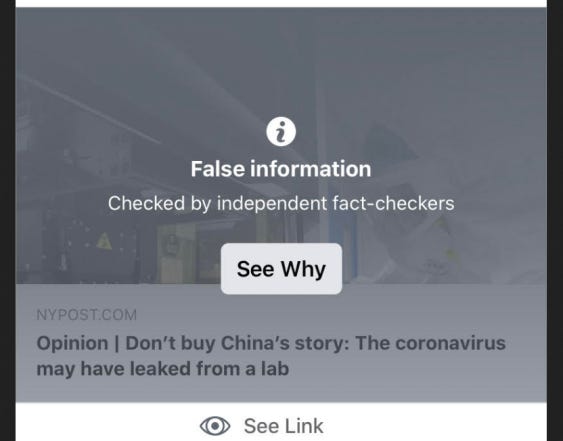Select the False information heading

[281, 169]
